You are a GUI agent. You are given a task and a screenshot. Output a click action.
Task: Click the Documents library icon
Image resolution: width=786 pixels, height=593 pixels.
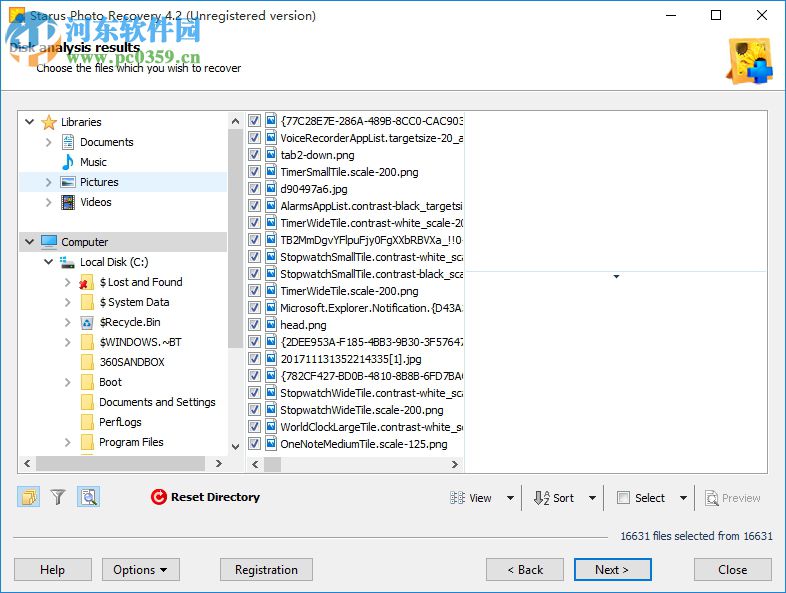click(68, 142)
